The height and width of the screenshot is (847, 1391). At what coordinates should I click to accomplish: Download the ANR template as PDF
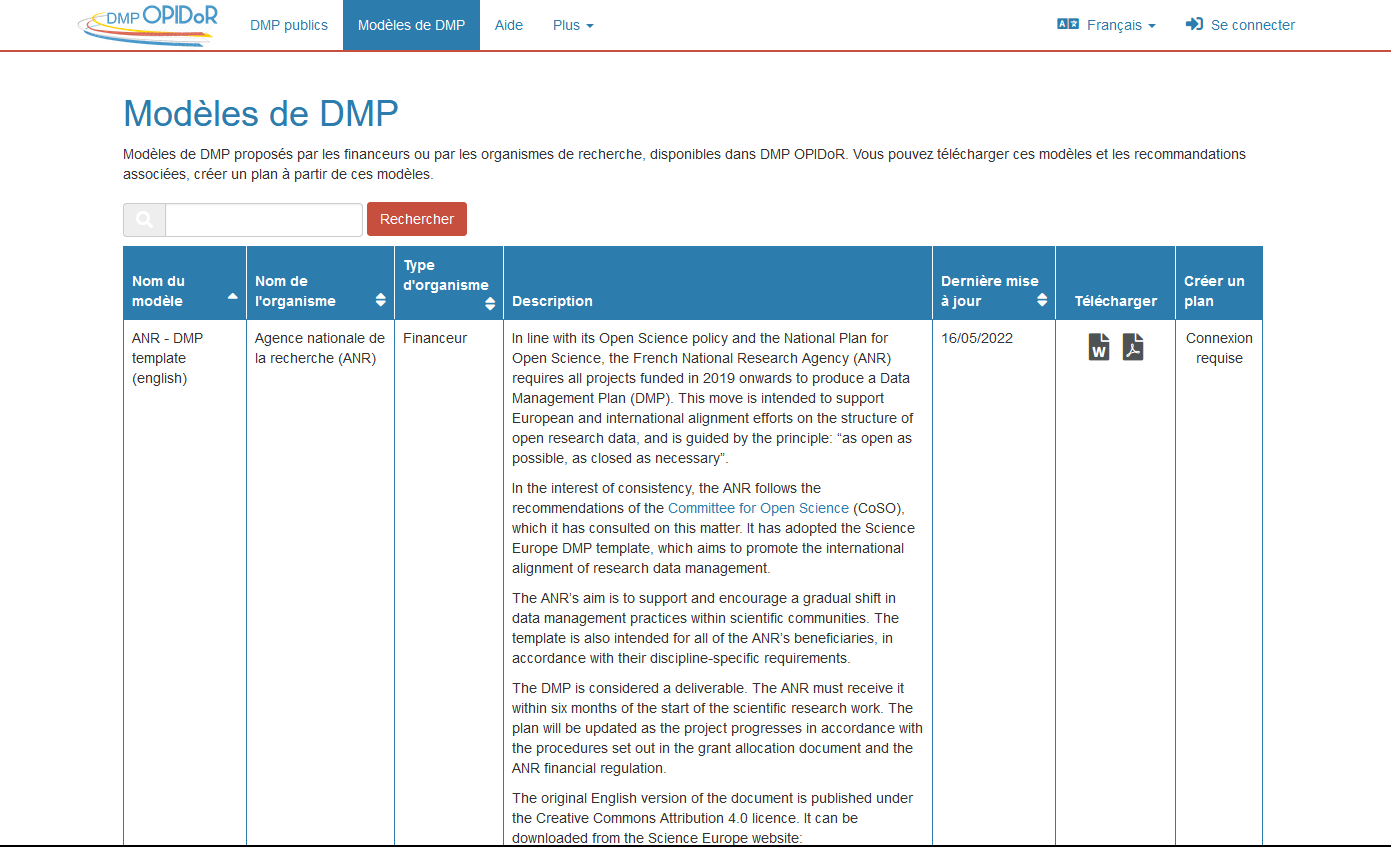click(x=1133, y=347)
